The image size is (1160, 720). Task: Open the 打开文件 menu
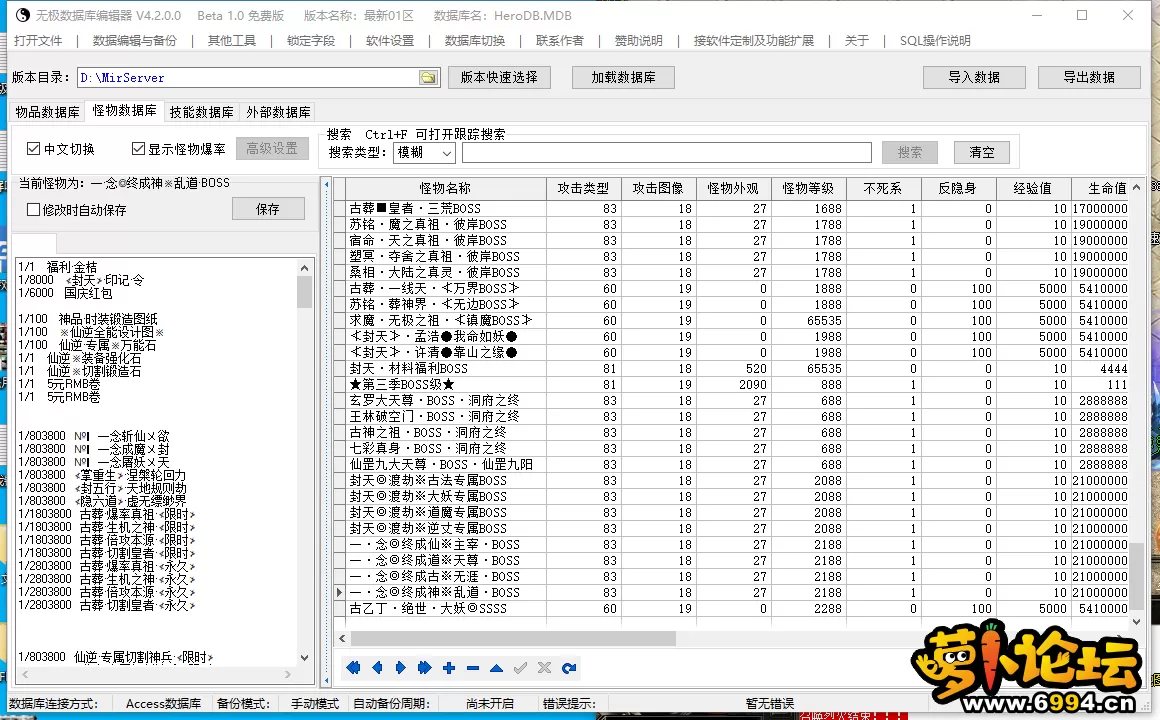pos(38,41)
